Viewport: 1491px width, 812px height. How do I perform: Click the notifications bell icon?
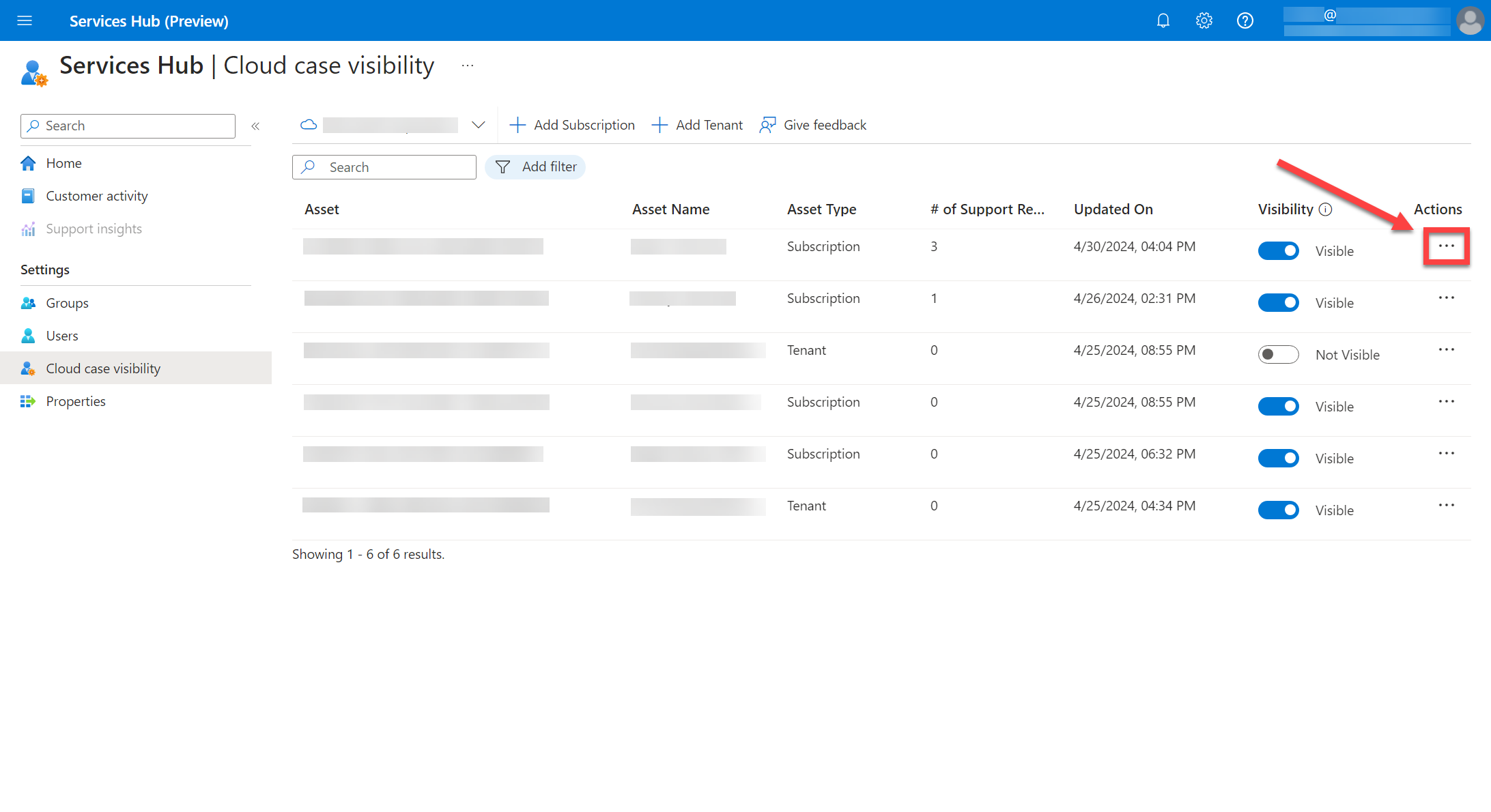click(1162, 21)
